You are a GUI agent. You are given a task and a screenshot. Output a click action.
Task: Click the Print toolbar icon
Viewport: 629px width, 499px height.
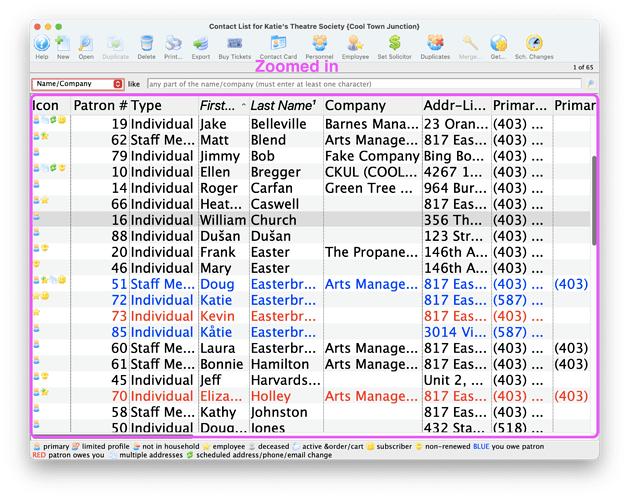click(173, 43)
